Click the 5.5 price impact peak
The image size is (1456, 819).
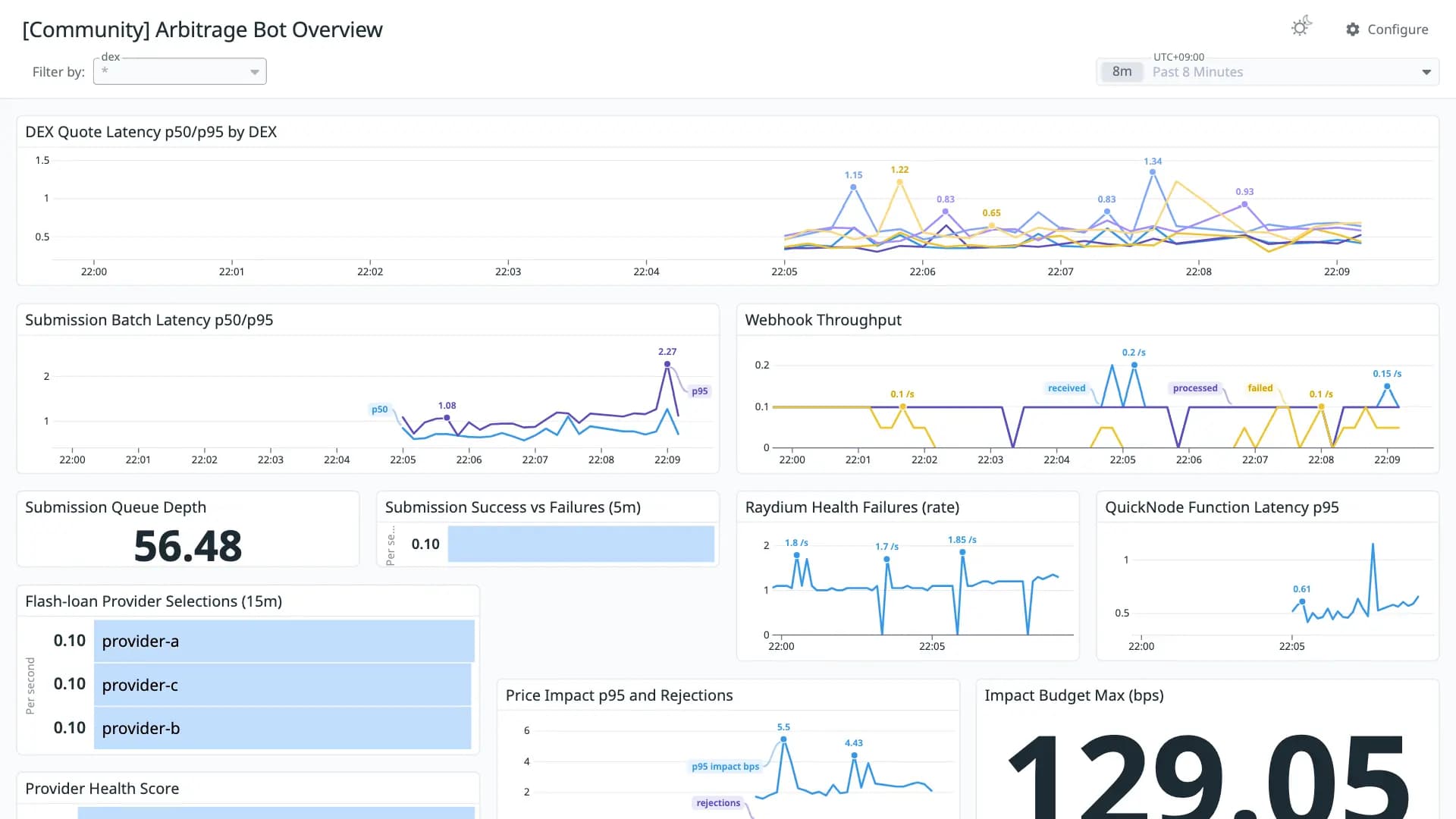coord(783,739)
